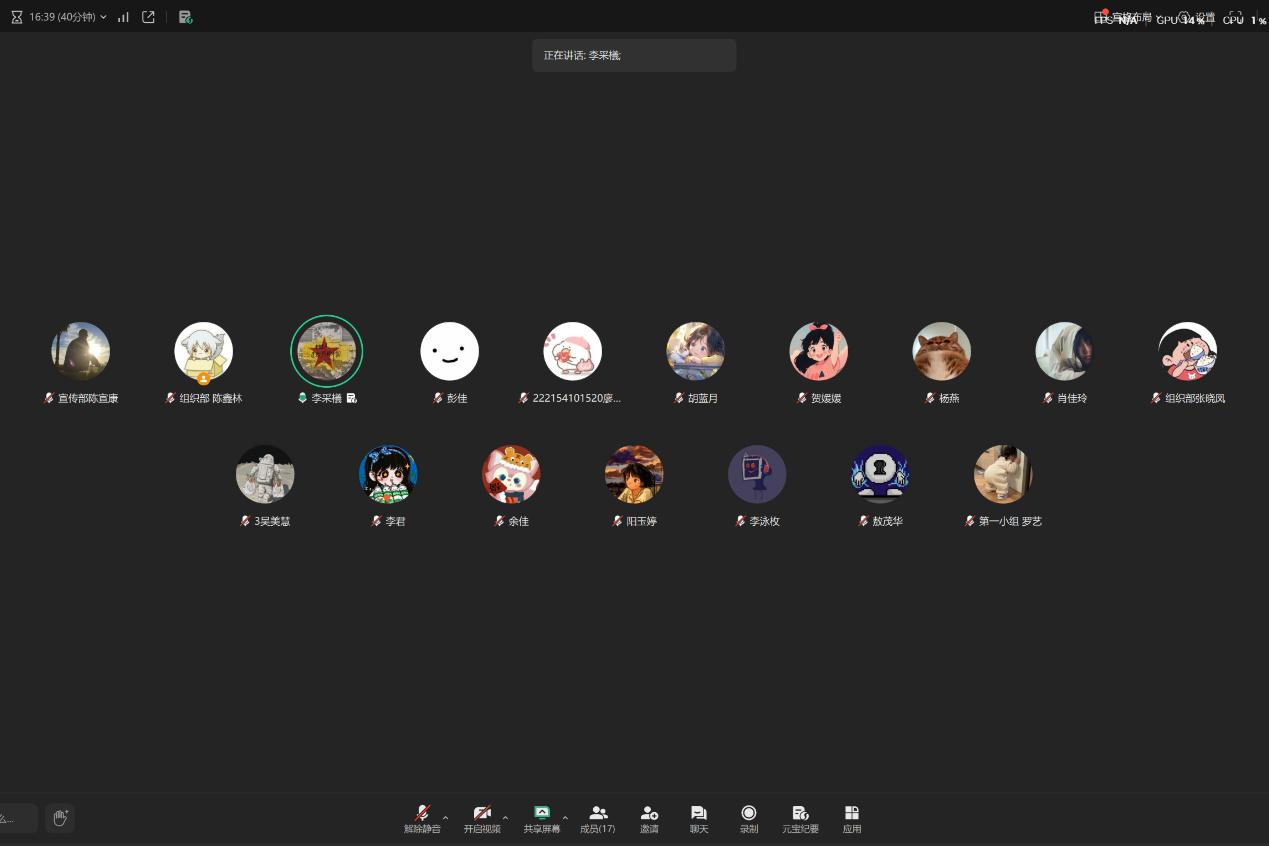This screenshot has width=1269, height=846.
Task: Start sharing with 共享屏幕
Action: coord(542,818)
